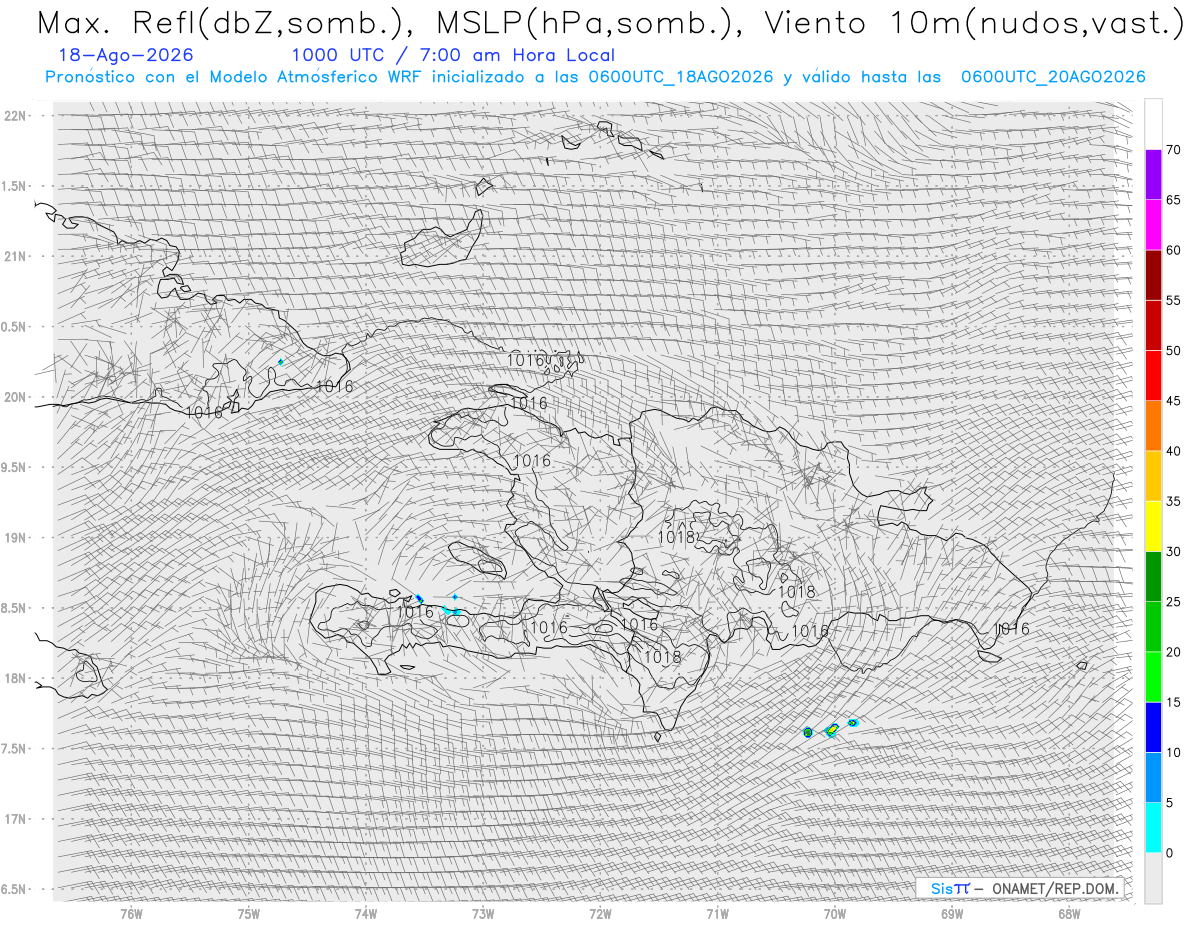
Task: Pick the bright red 45–50 dBZ colorbar segment
Action: (1153, 376)
